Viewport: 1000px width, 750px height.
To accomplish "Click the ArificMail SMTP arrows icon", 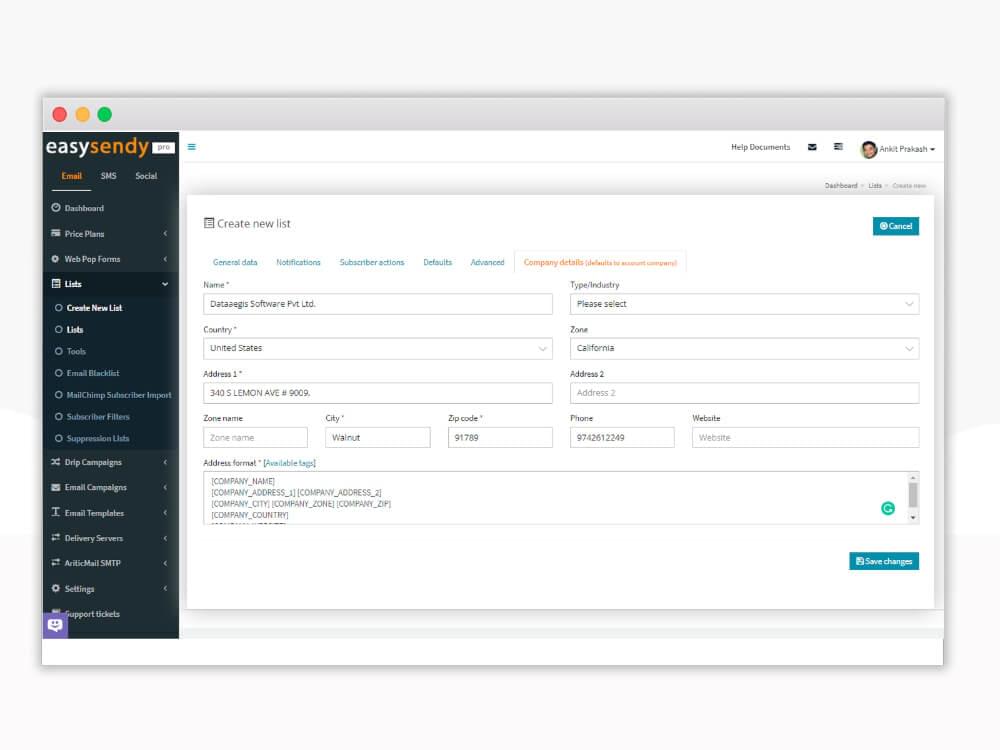I will [55, 562].
